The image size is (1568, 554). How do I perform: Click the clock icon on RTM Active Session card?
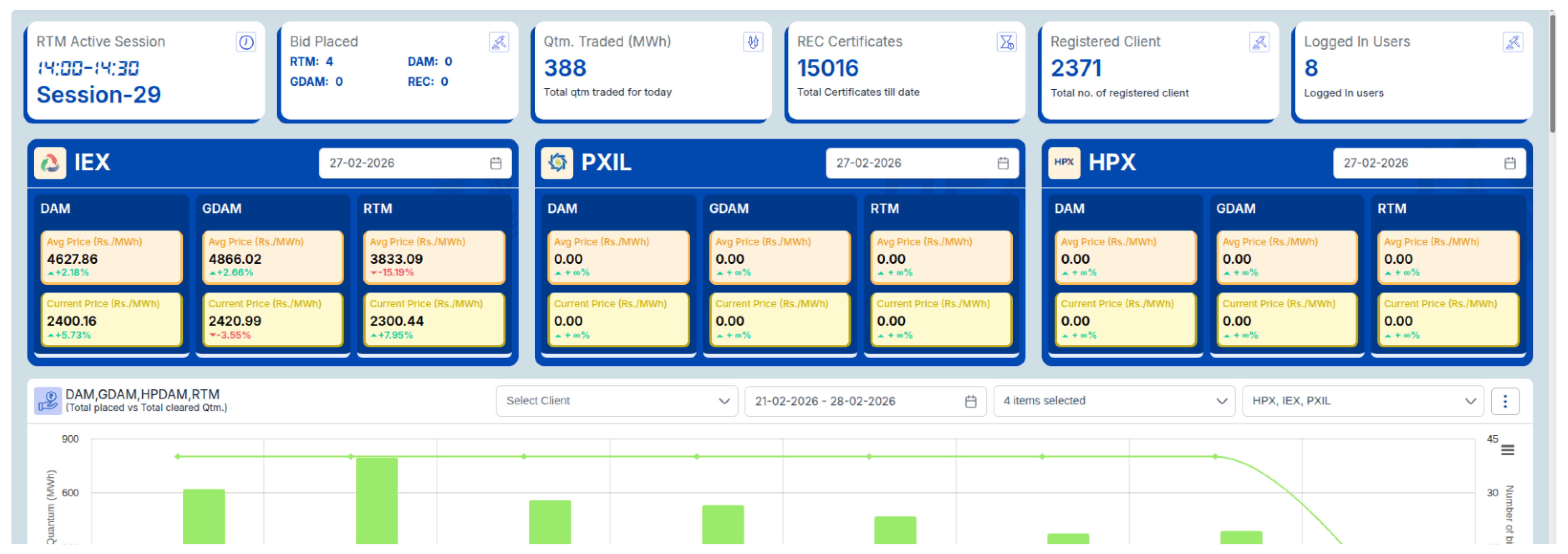[246, 43]
